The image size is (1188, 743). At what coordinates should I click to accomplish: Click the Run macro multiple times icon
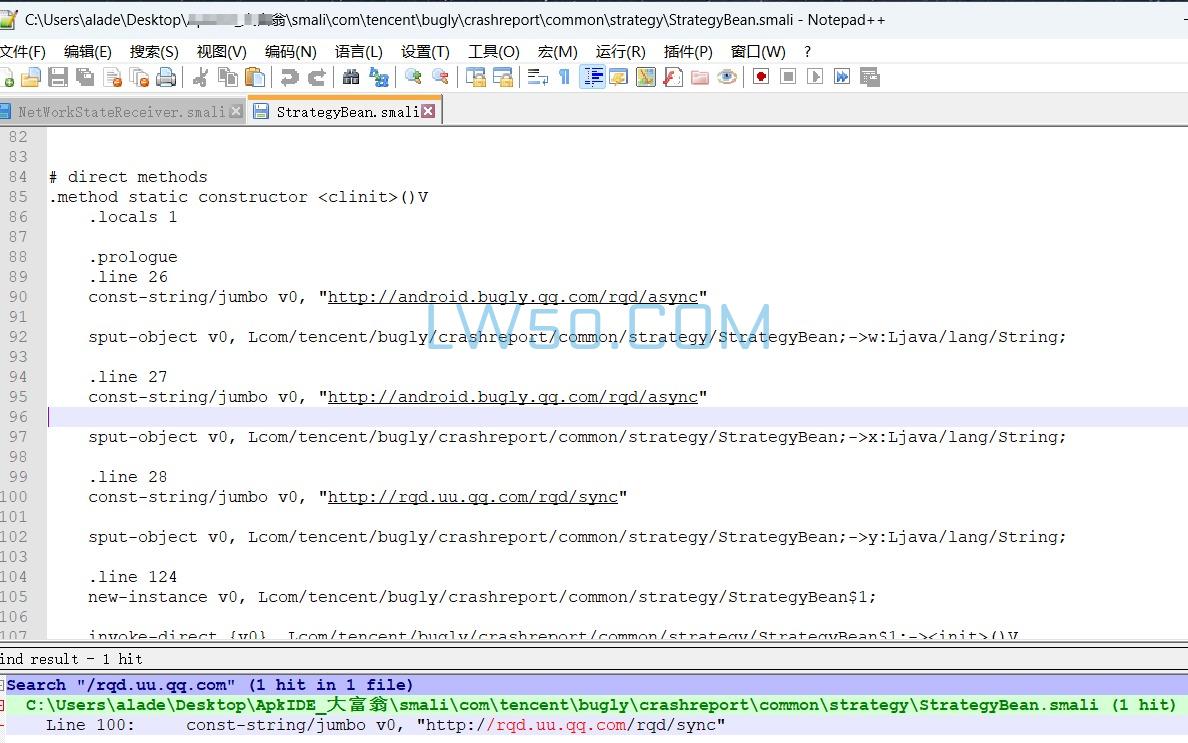842,77
